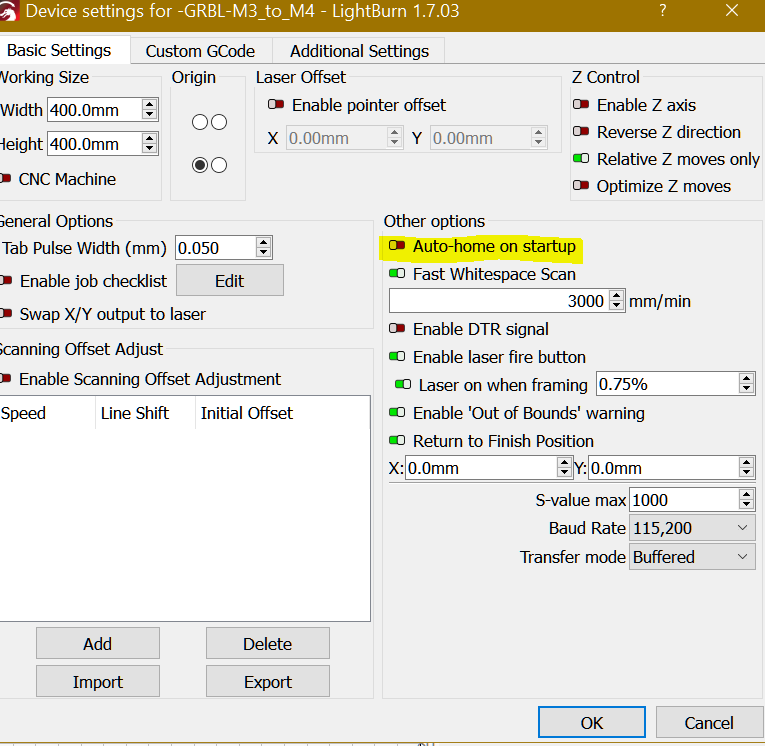
Task: Toggle the Enable Z axis switch
Action: coord(581,104)
